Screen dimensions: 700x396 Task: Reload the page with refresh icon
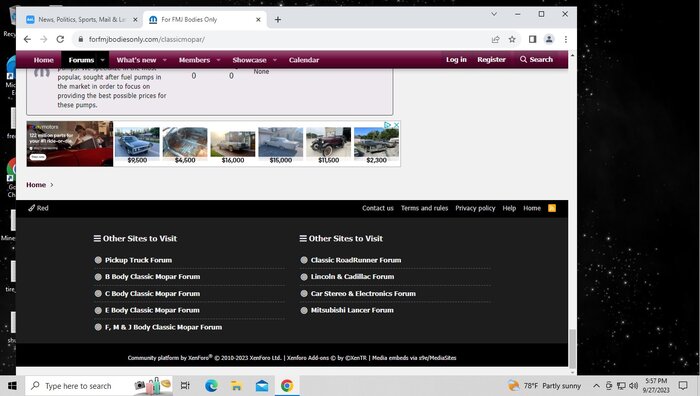click(x=60, y=39)
